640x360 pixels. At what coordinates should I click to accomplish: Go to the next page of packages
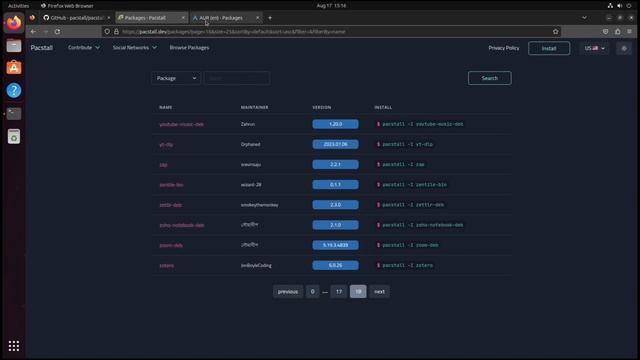coord(379,291)
